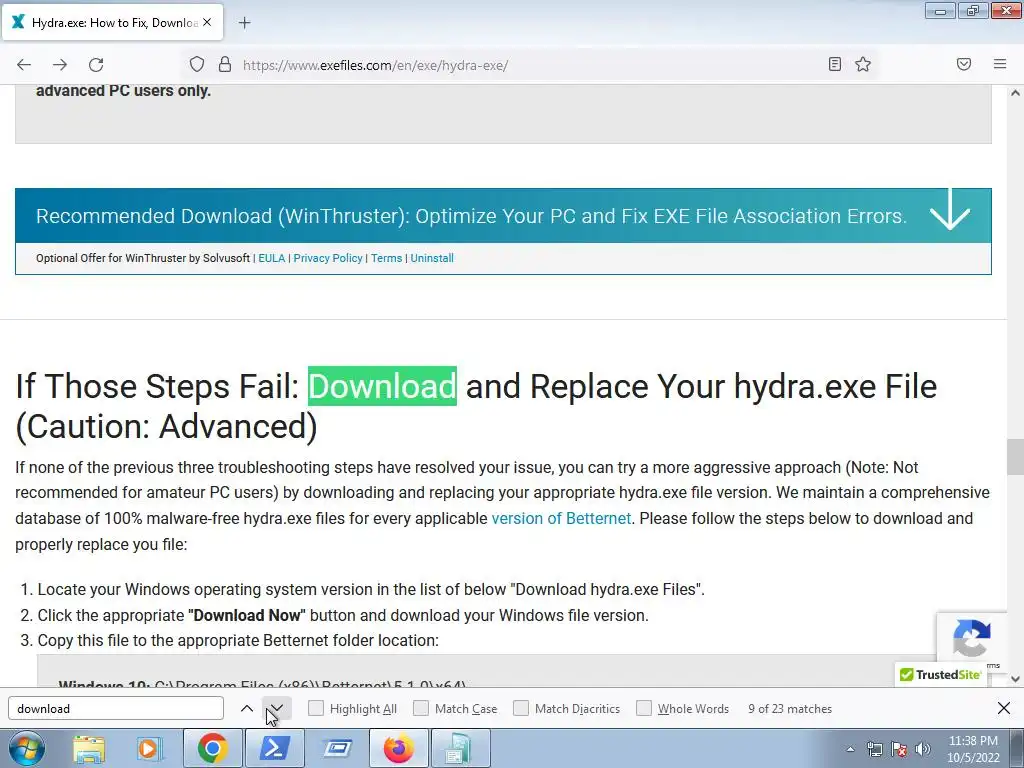
Task: Click the highlighted 'Download' word in heading
Action: pyautogui.click(x=382, y=386)
